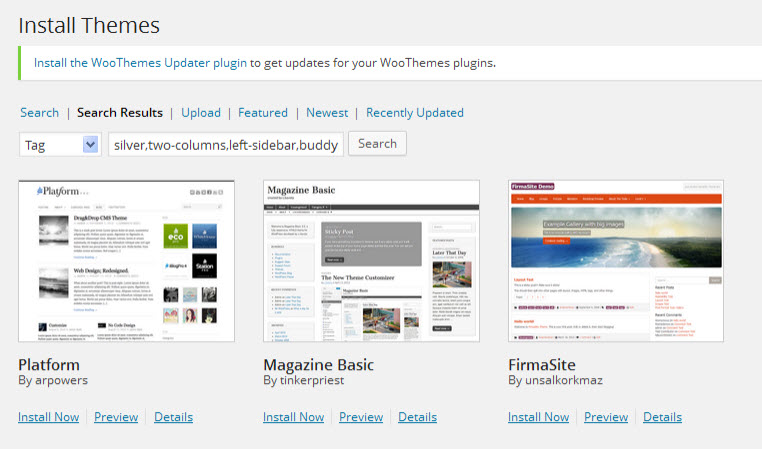The height and width of the screenshot is (449, 762).
Task: Open the FirmaSite theme screenshot
Action: [x=616, y=261]
